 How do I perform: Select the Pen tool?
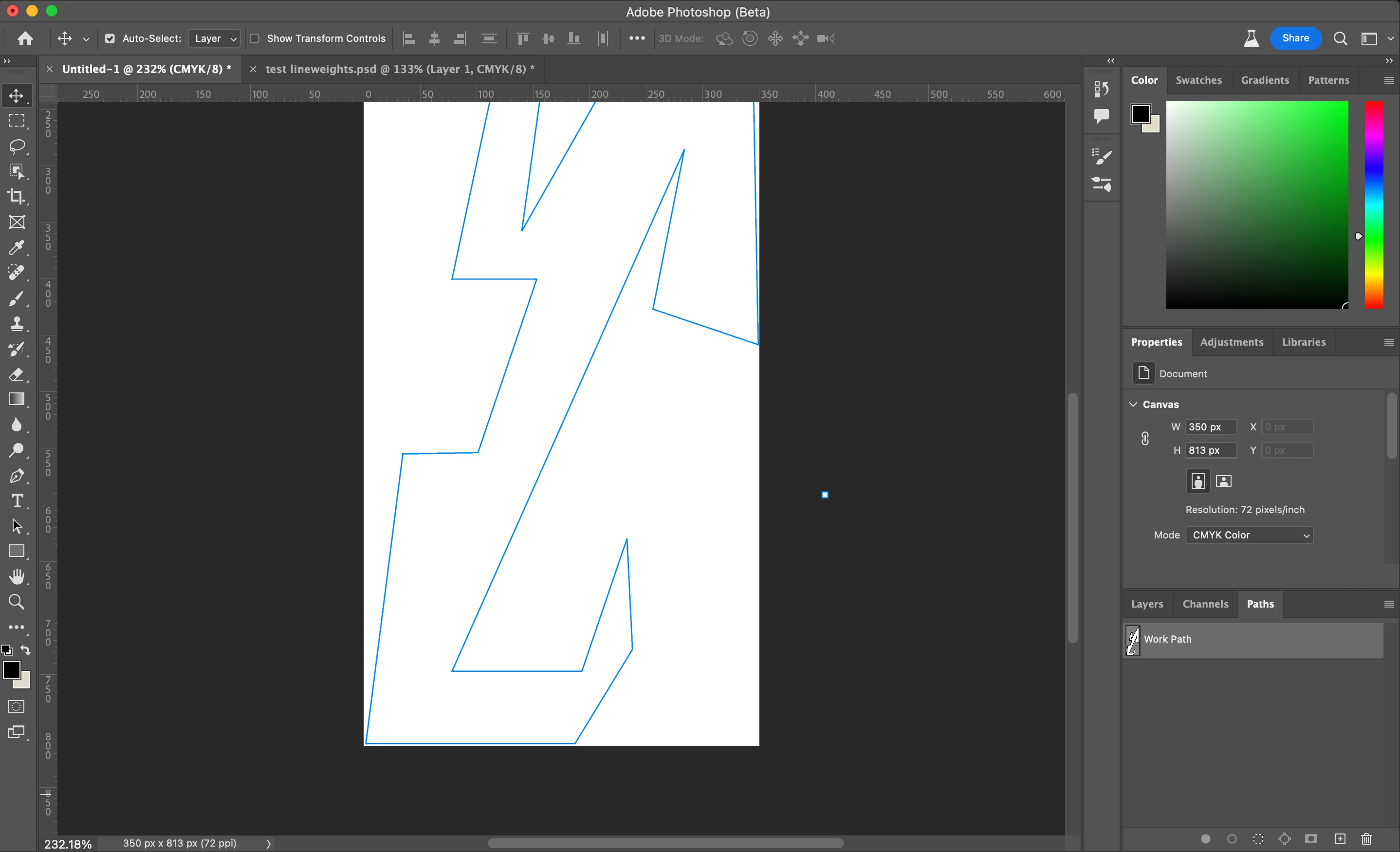(x=17, y=476)
